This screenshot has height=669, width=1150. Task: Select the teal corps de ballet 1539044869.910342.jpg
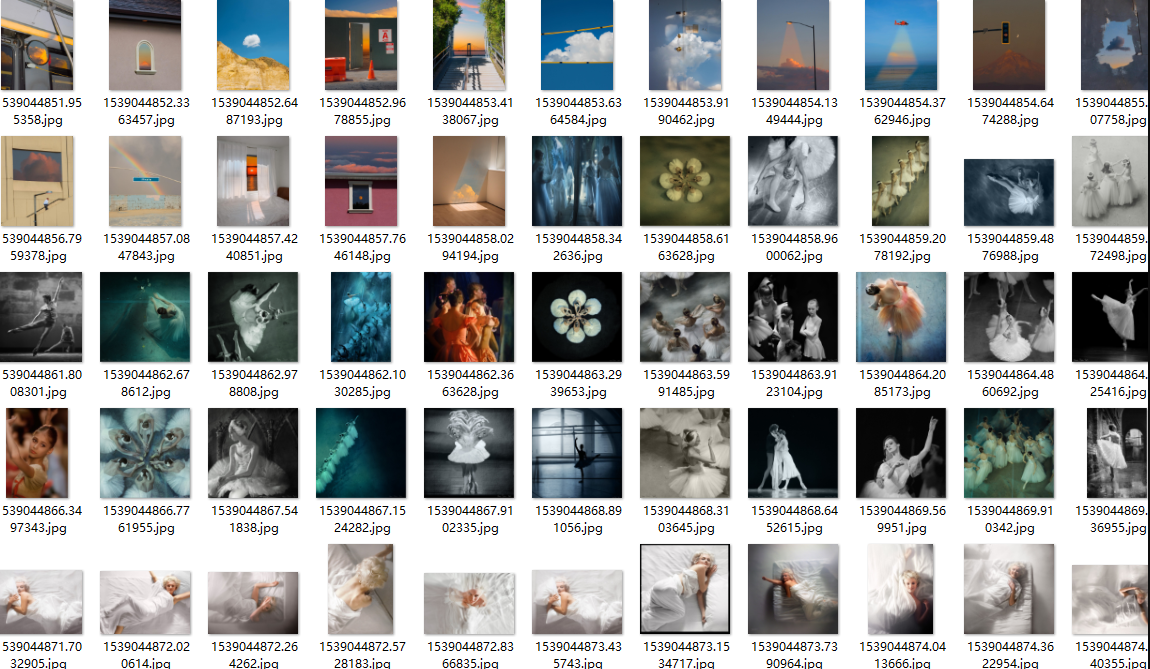click(x=1008, y=453)
